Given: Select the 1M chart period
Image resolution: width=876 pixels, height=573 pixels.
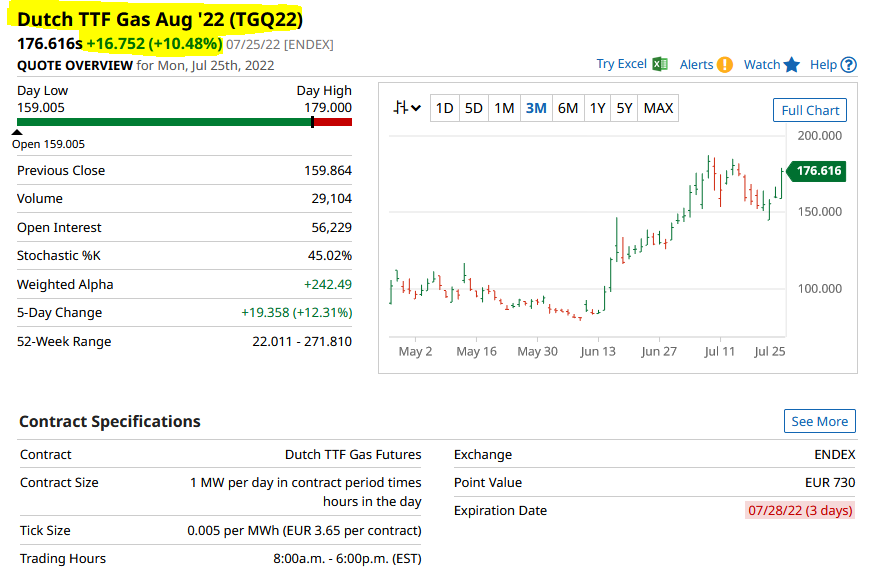Looking at the screenshot, I should tap(504, 108).
